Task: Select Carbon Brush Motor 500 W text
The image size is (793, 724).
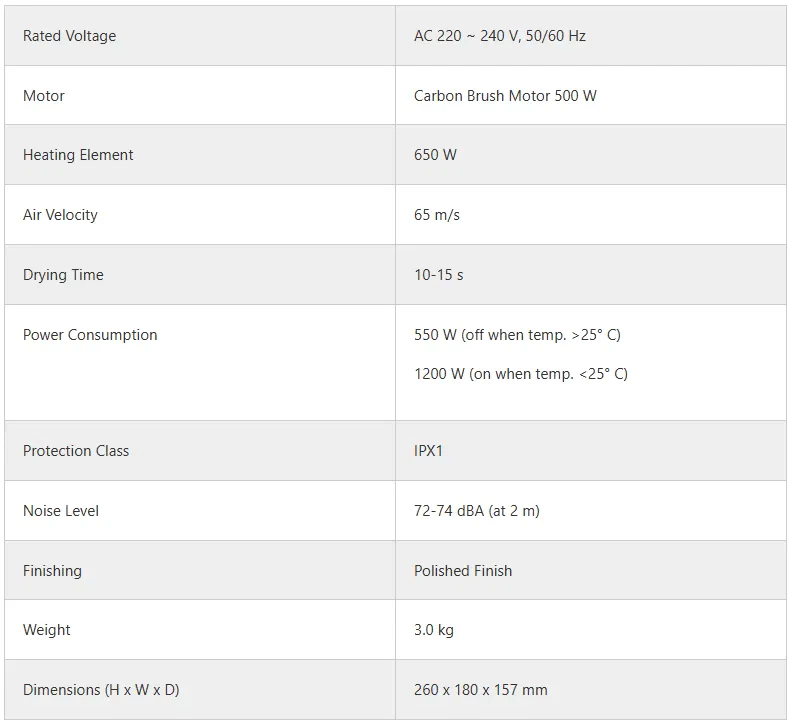Action: point(505,96)
